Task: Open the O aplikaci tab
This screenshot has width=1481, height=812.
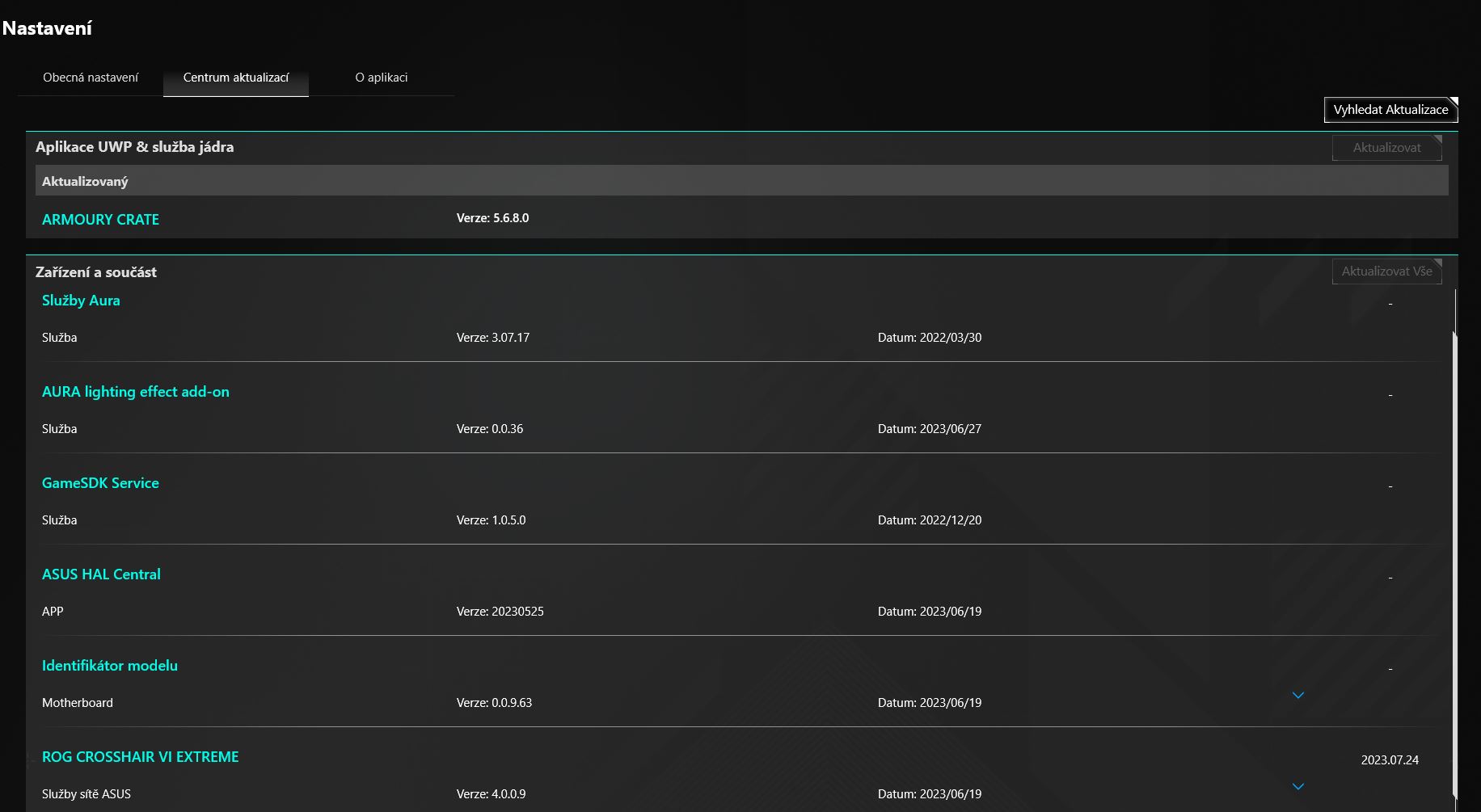Action: coord(382,78)
